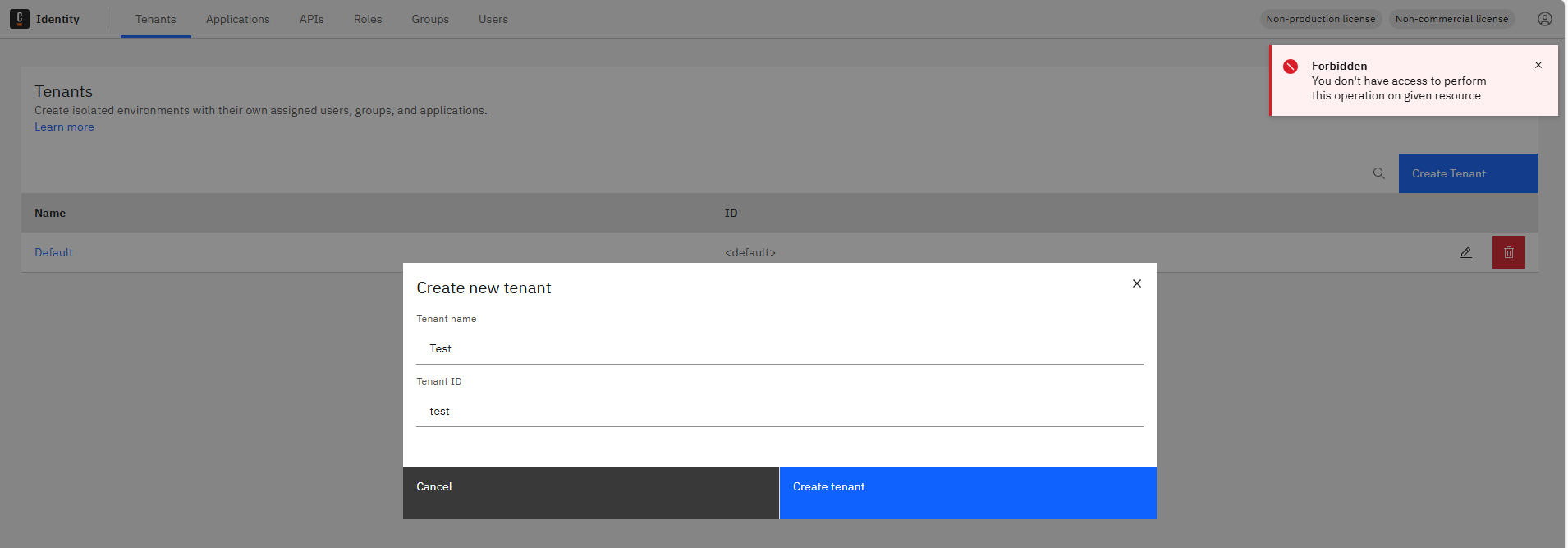The image size is (1568, 548).
Task: Focus the Tenant name input field
Action: coord(779,349)
